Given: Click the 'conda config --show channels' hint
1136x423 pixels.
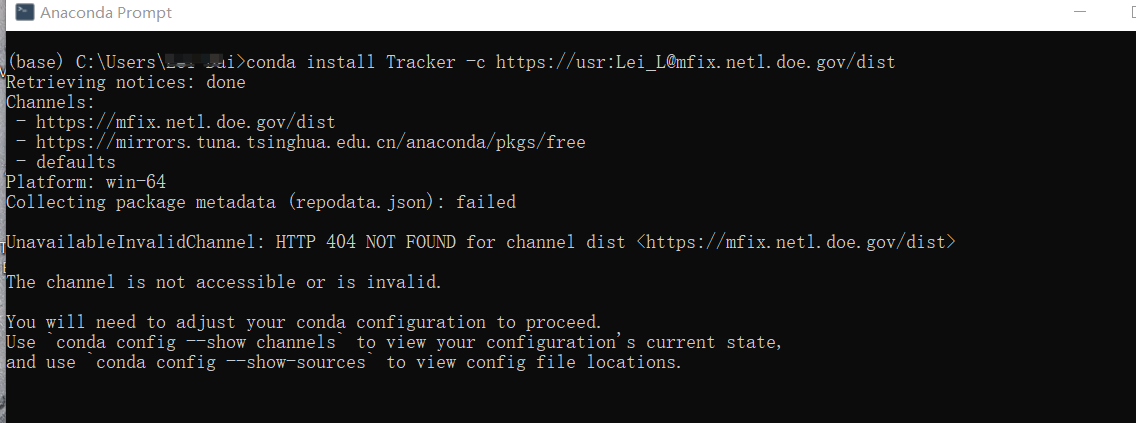Looking at the screenshot, I should tap(196, 342).
